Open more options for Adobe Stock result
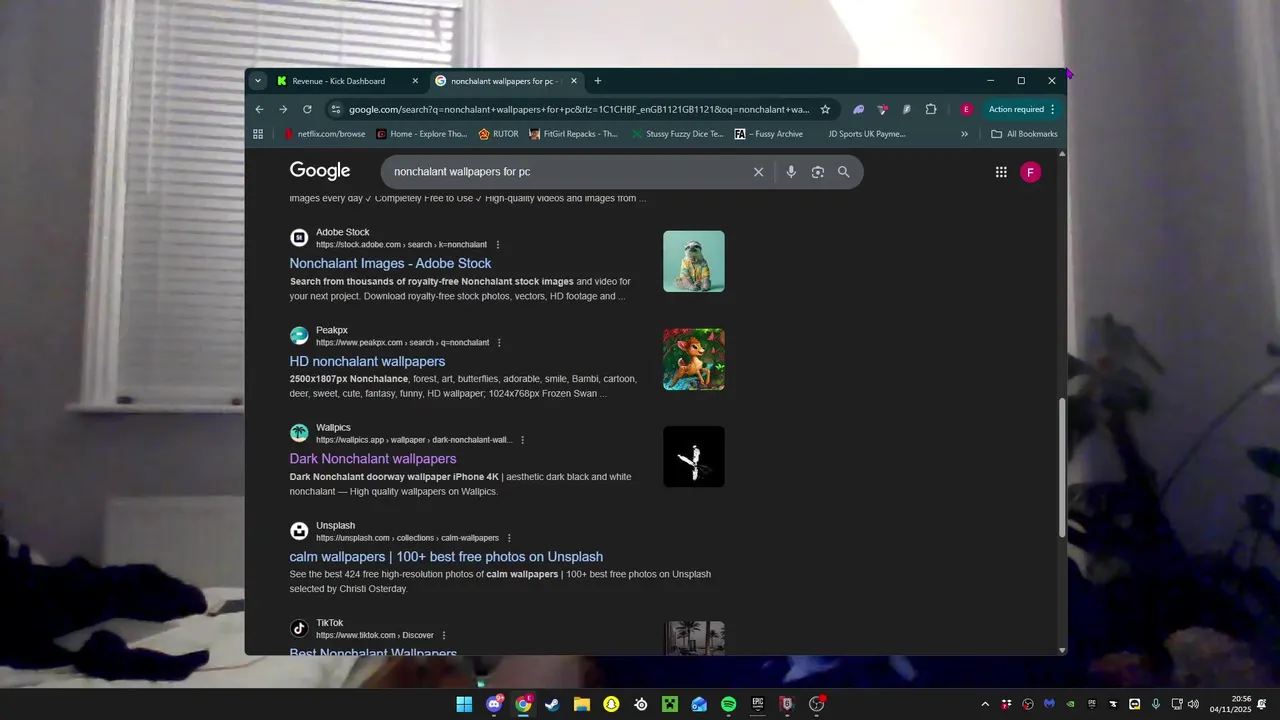 click(x=498, y=245)
